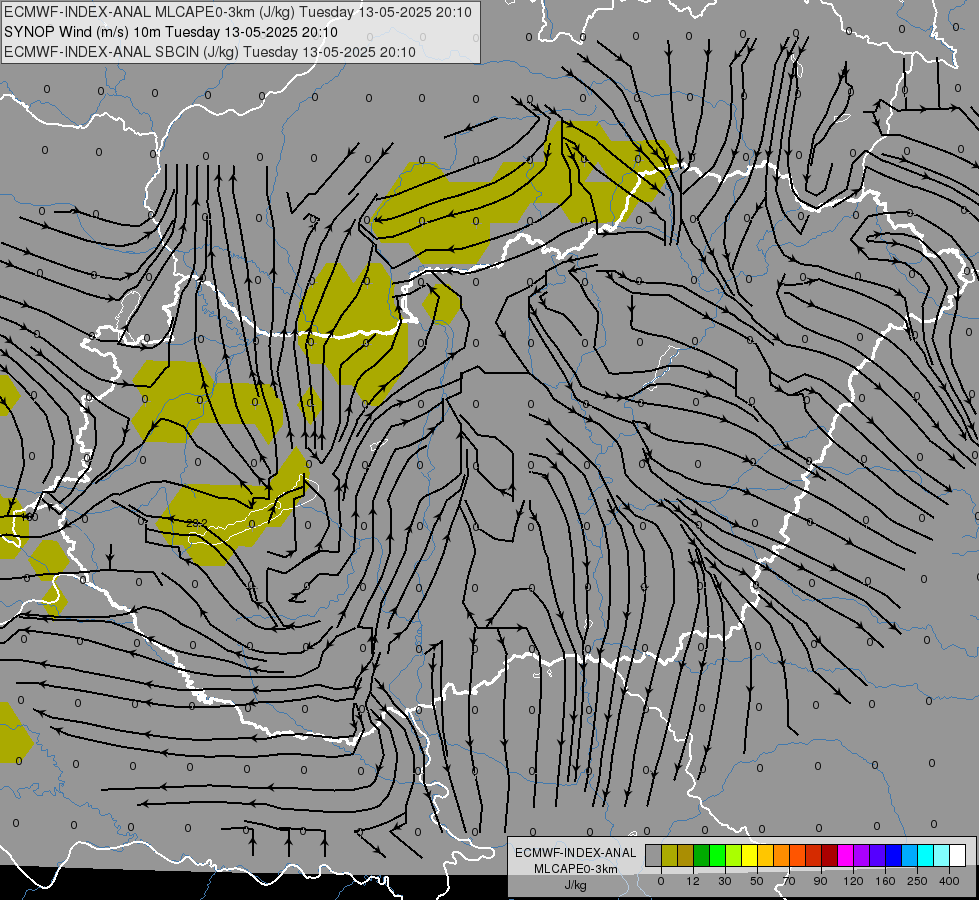Viewport: 979px width, 900px height.
Task: Select the dark green legend swatch
Action: [702, 855]
